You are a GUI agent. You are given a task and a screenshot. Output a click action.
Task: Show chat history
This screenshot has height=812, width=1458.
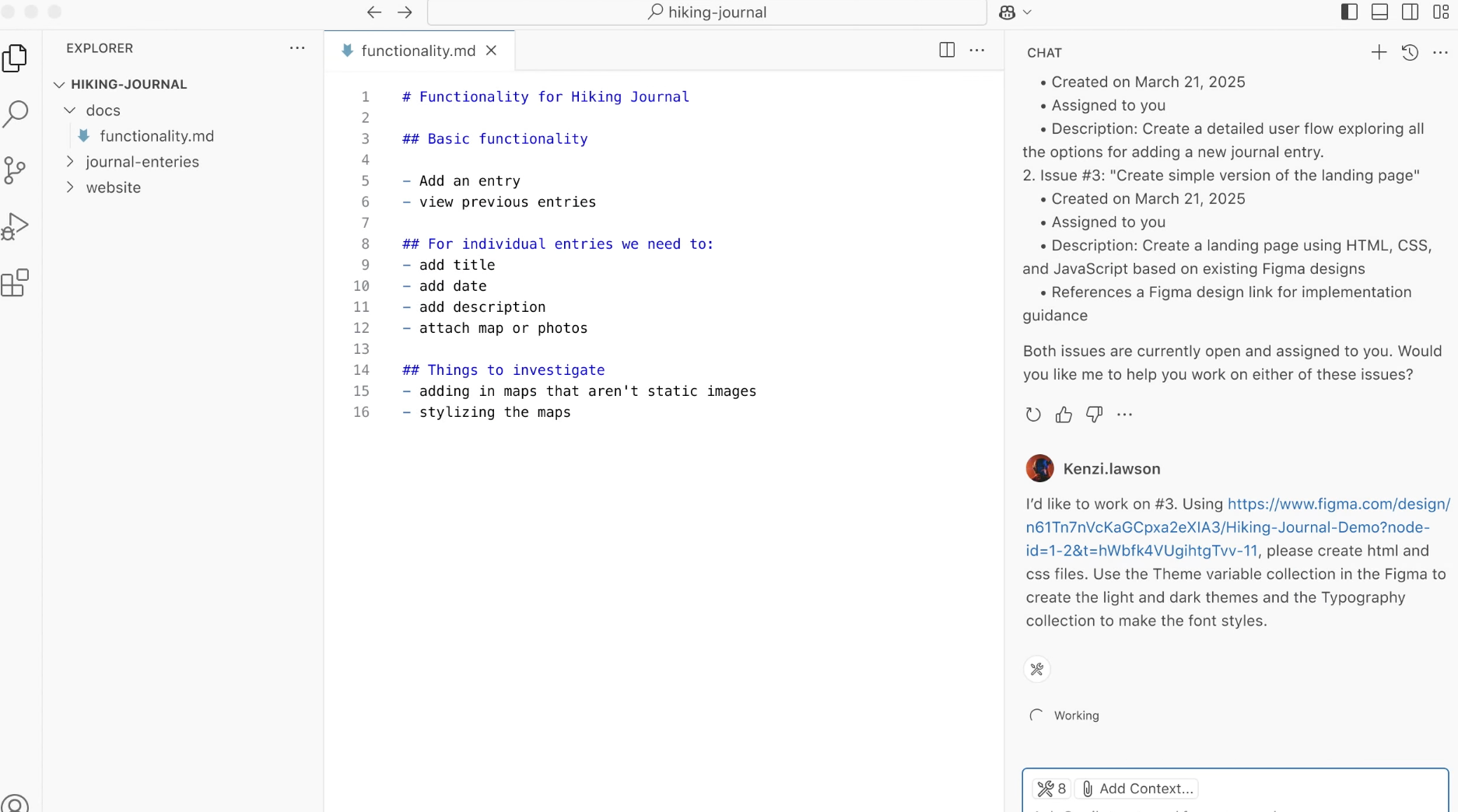pyautogui.click(x=1410, y=52)
